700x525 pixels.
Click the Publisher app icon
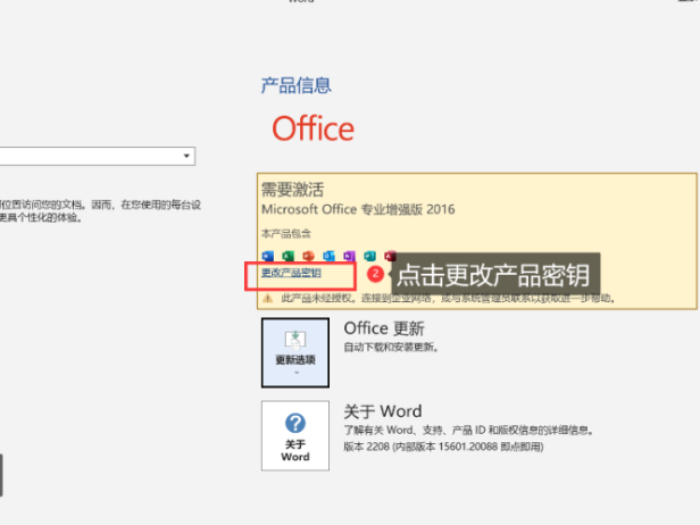click(370, 256)
